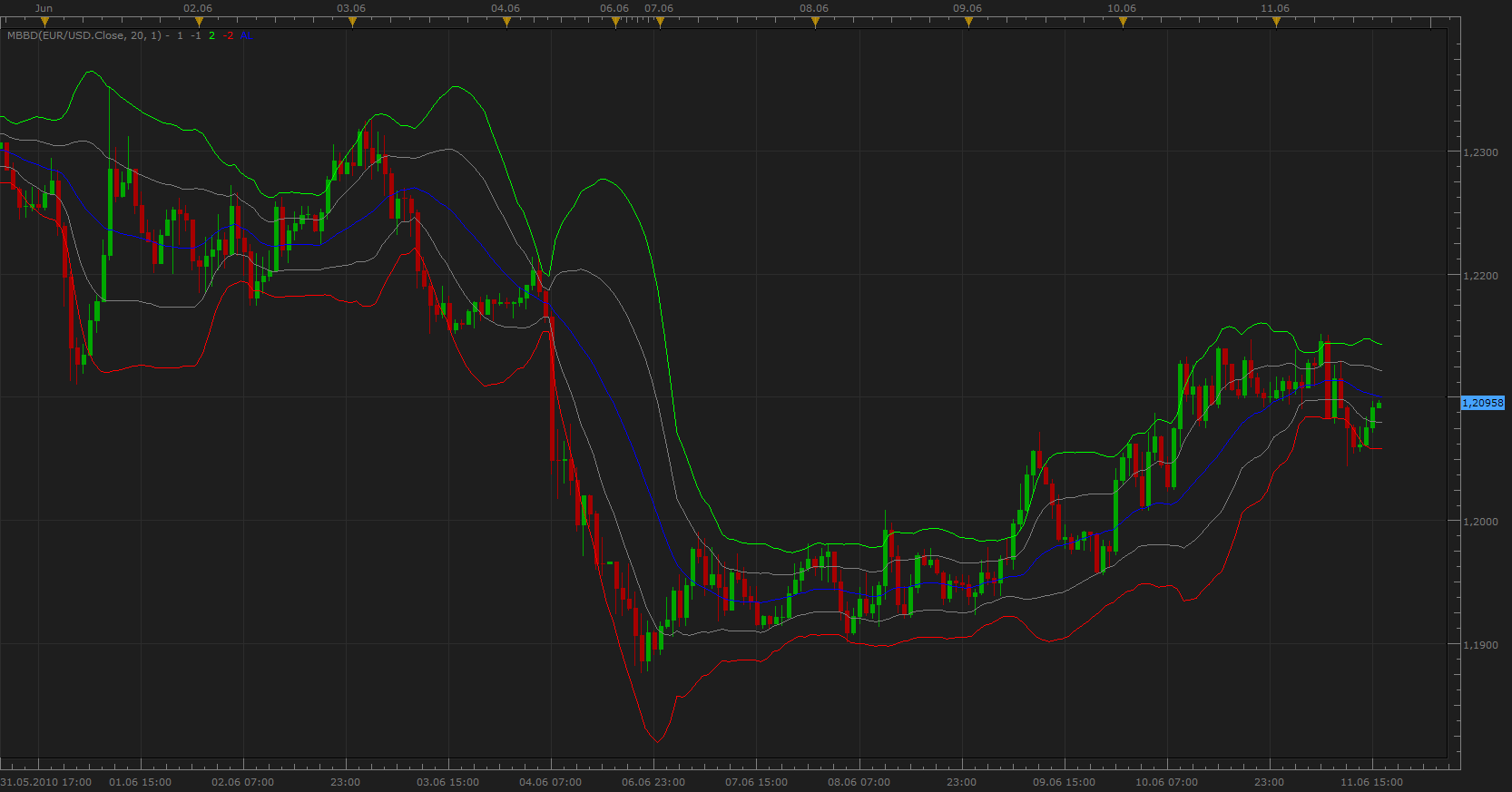The width and height of the screenshot is (1512, 792).
Task: Click the MBBD(EUR/USD.Close, 20, 1) indicator label
Action: pyautogui.click(x=84, y=35)
